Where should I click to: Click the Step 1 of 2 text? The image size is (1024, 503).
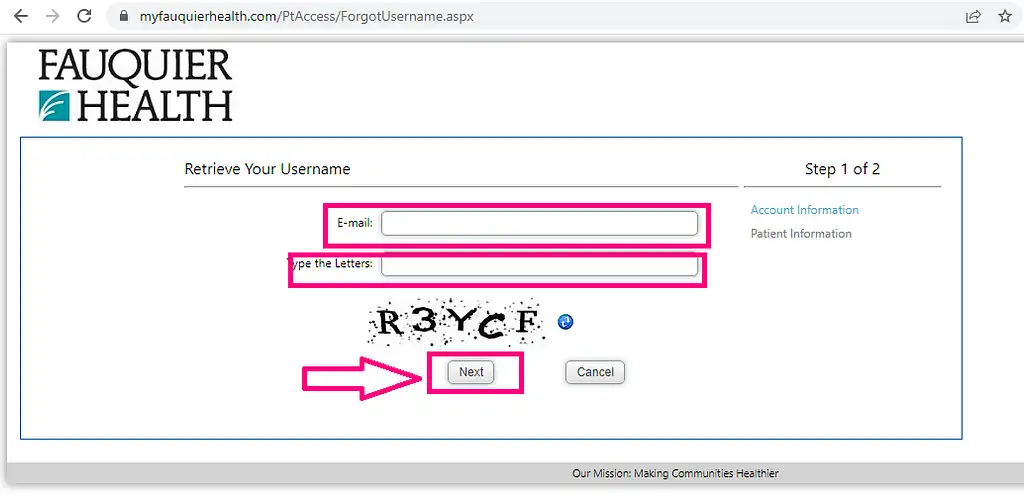tap(842, 169)
